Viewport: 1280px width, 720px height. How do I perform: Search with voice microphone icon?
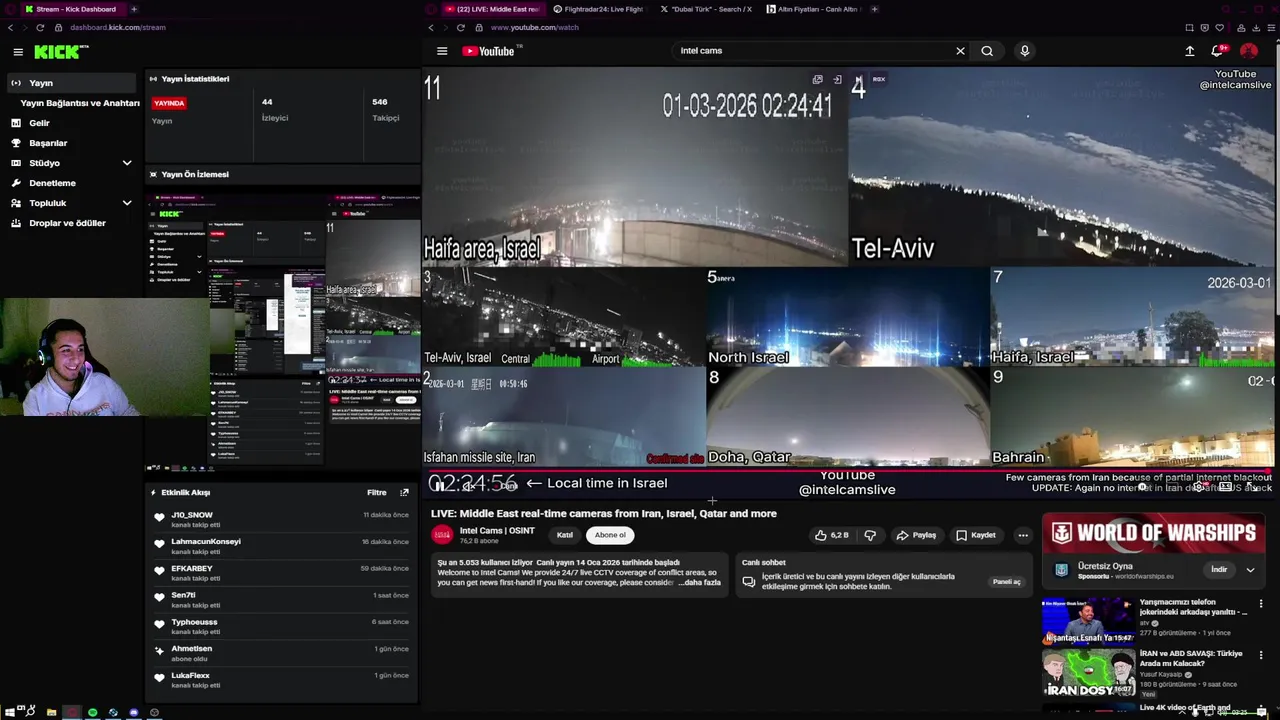click(x=1024, y=51)
